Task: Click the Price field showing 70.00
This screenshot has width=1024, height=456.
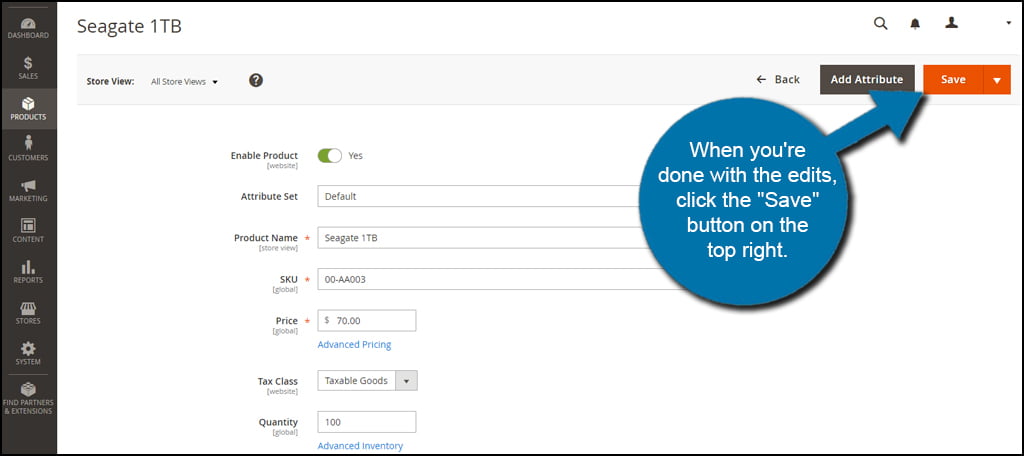Action: point(367,320)
